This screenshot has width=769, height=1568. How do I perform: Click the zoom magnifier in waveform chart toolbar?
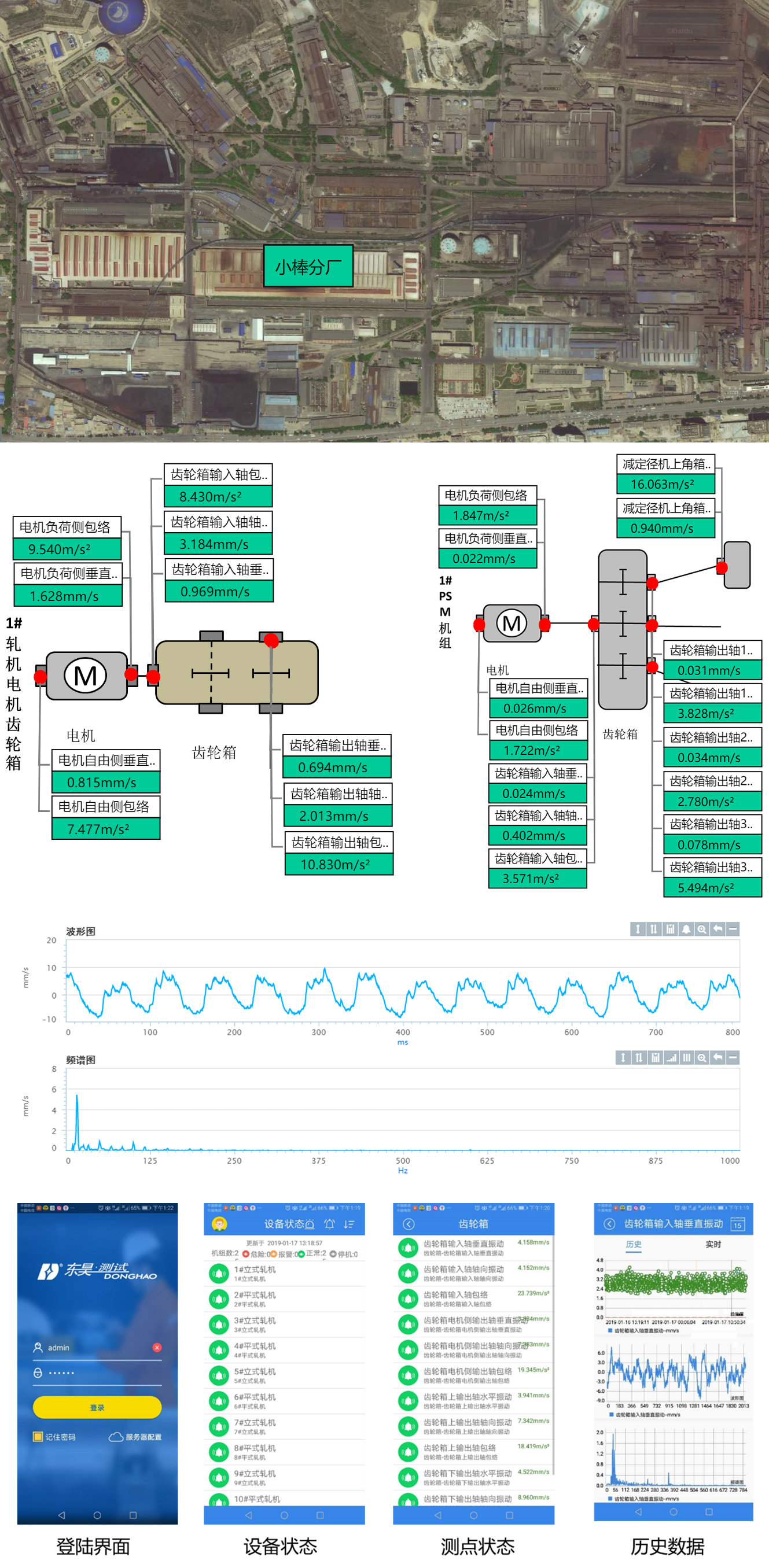(701, 929)
